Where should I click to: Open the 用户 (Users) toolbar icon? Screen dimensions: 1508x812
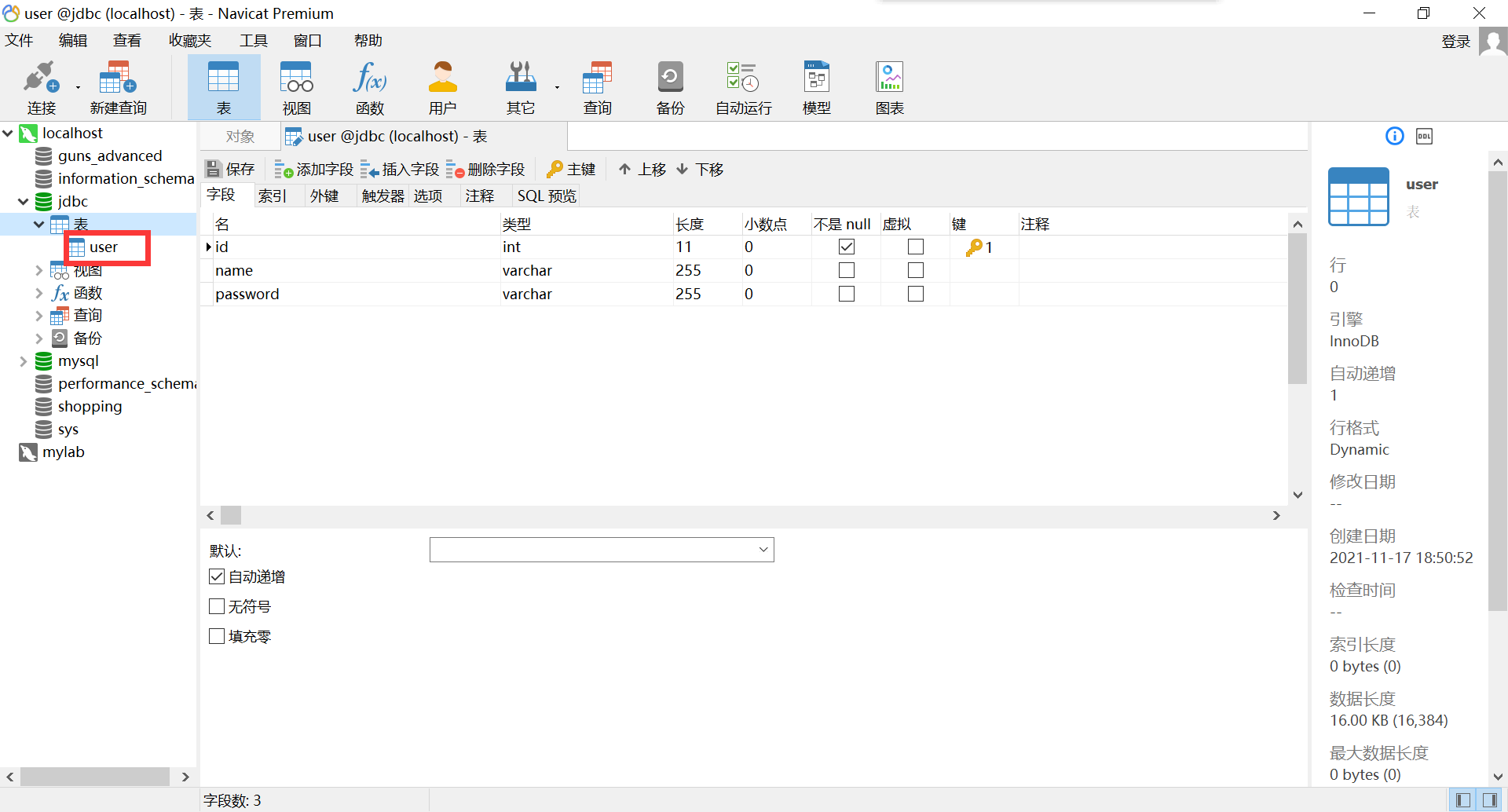[x=442, y=86]
